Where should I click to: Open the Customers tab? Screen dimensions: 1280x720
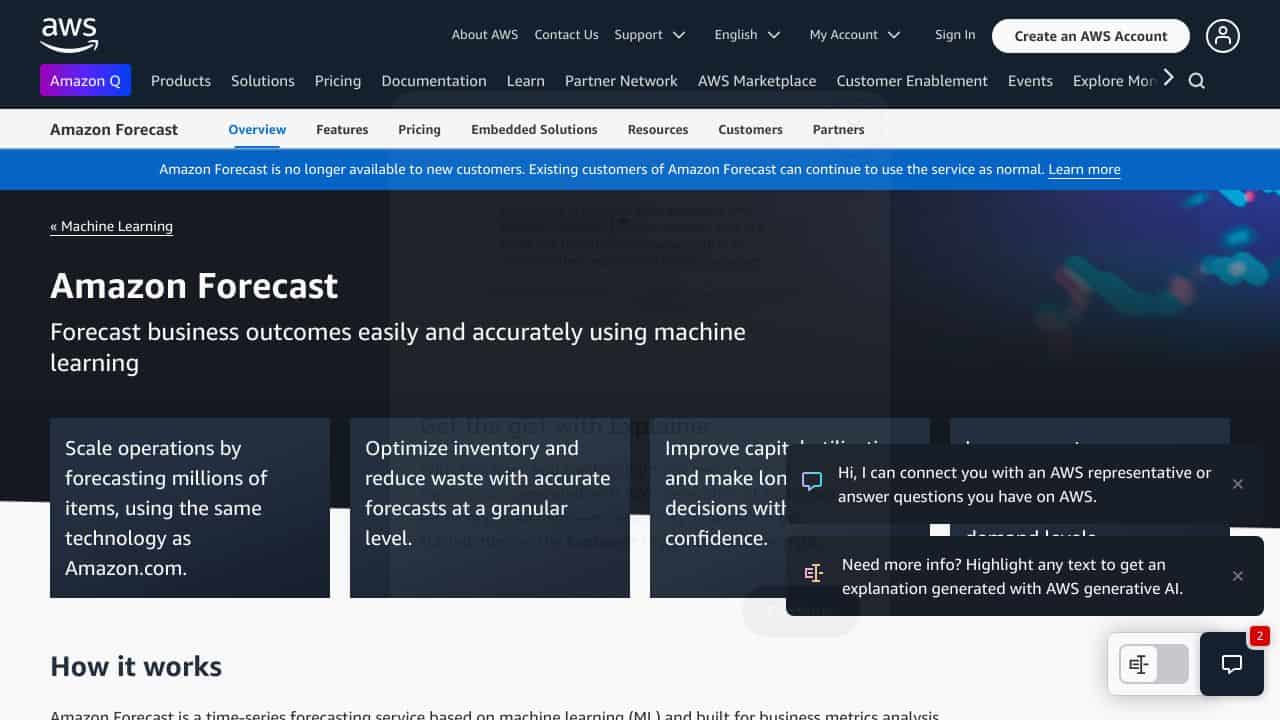click(x=750, y=129)
